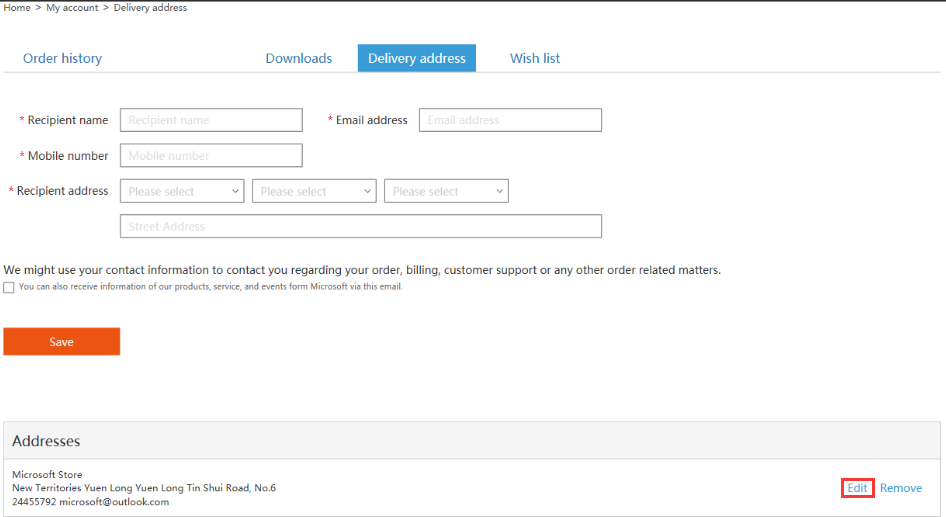Click the Delivery address breadcrumb item
The height and width of the screenshot is (517, 946).
pos(150,8)
